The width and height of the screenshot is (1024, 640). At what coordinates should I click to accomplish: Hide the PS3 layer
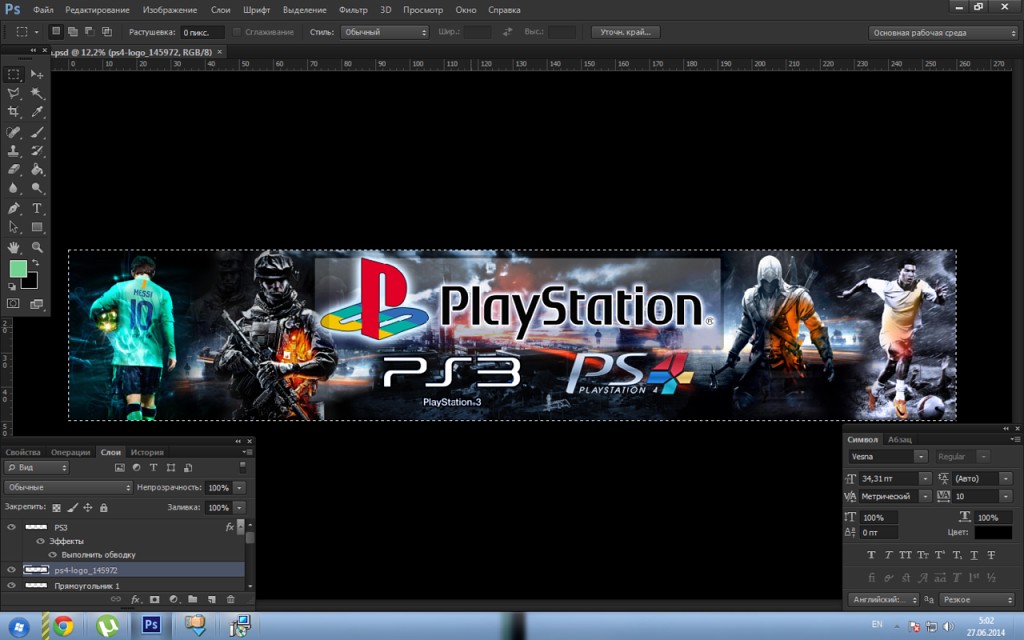[11, 527]
